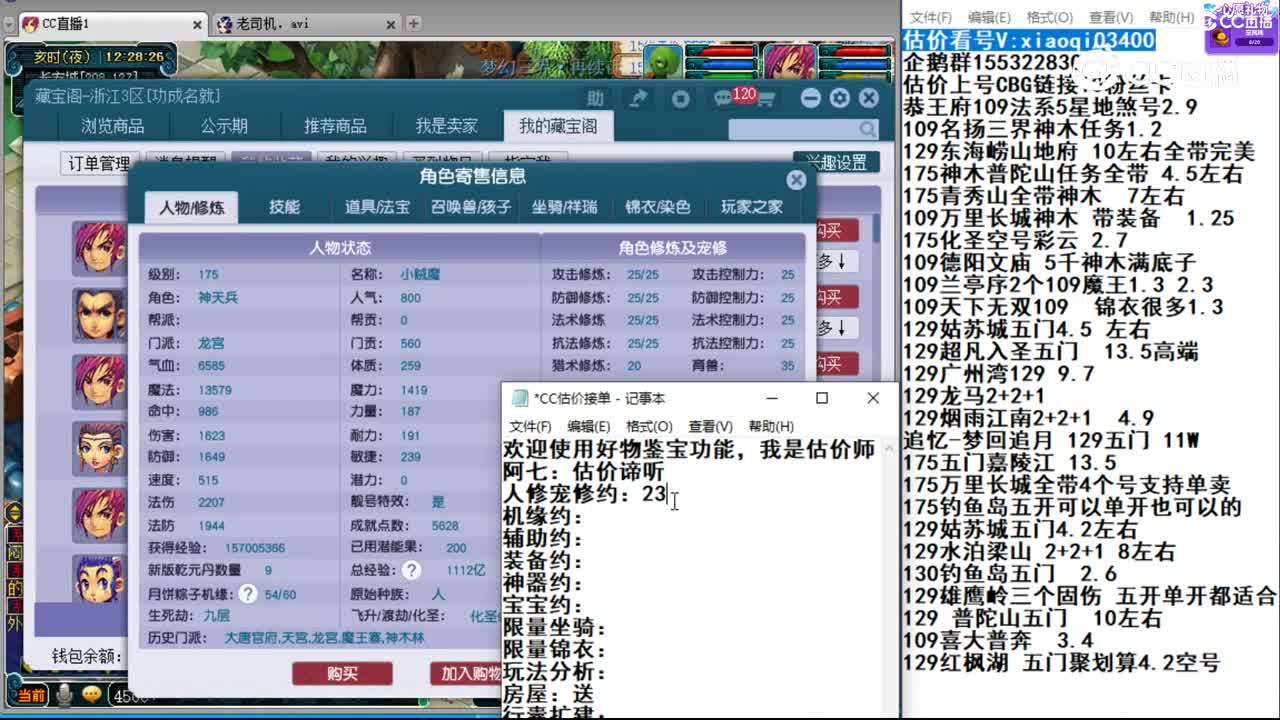Close the 角色寄售信息 dialog
This screenshot has height=720, width=1280.
[796, 179]
